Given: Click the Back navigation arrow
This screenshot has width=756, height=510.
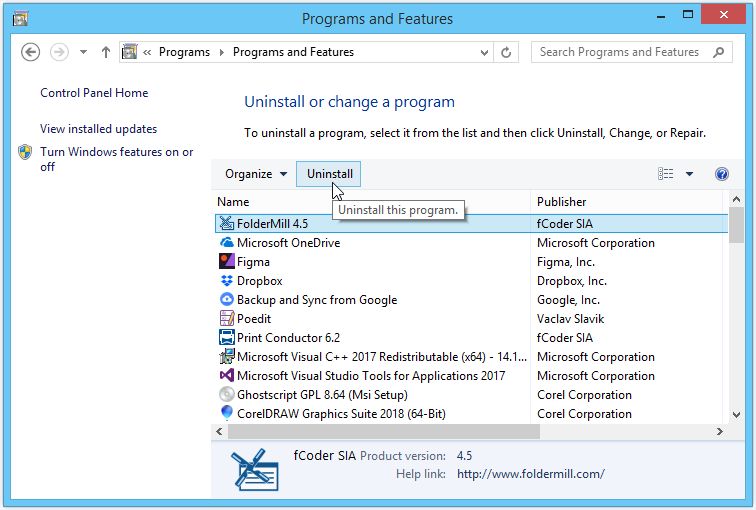Looking at the screenshot, I should point(30,52).
